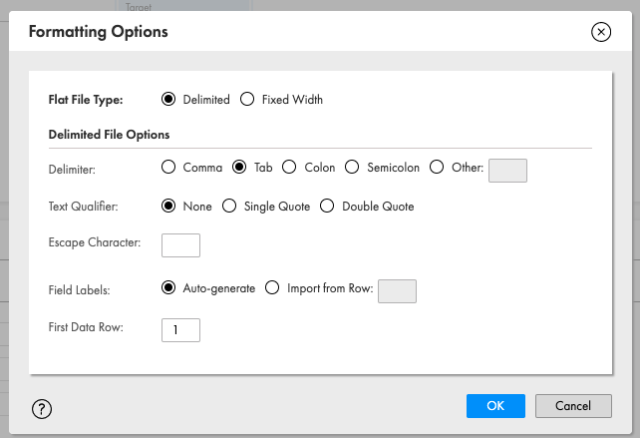Open help via question mark icon
This screenshot has height=438, width=640.
42,408
